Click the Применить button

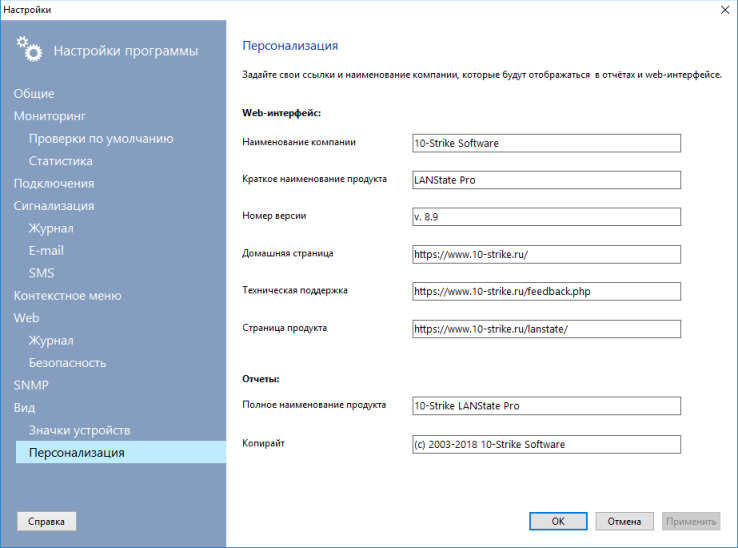click(x=691, y=522)
